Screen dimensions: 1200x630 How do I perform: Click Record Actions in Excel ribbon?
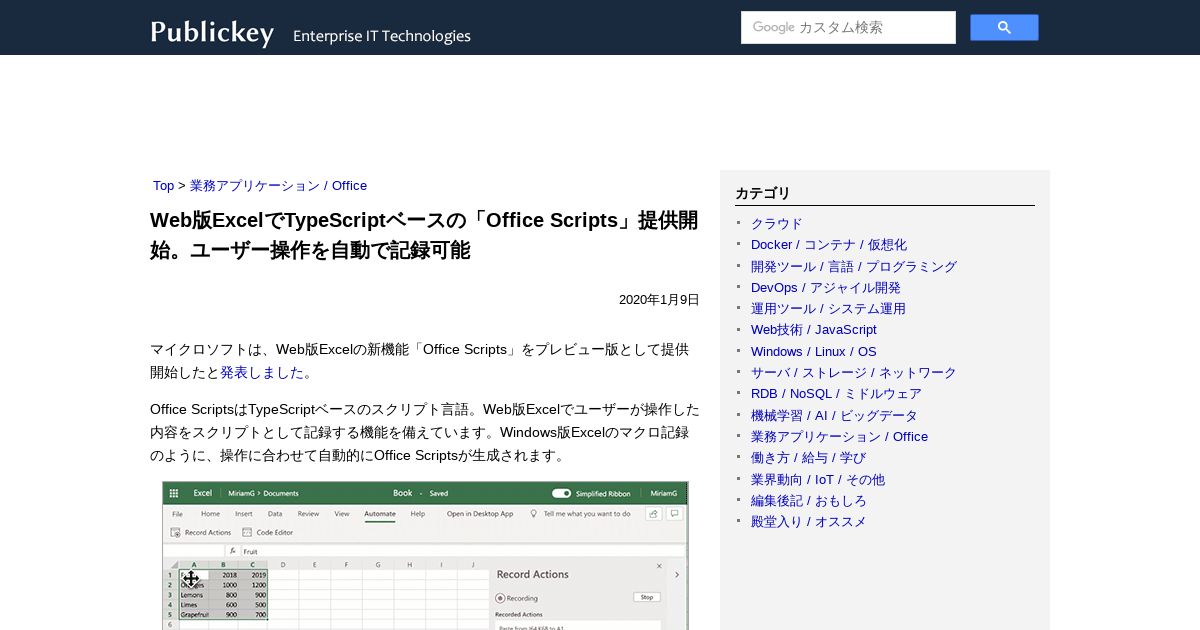pos(201,533)
